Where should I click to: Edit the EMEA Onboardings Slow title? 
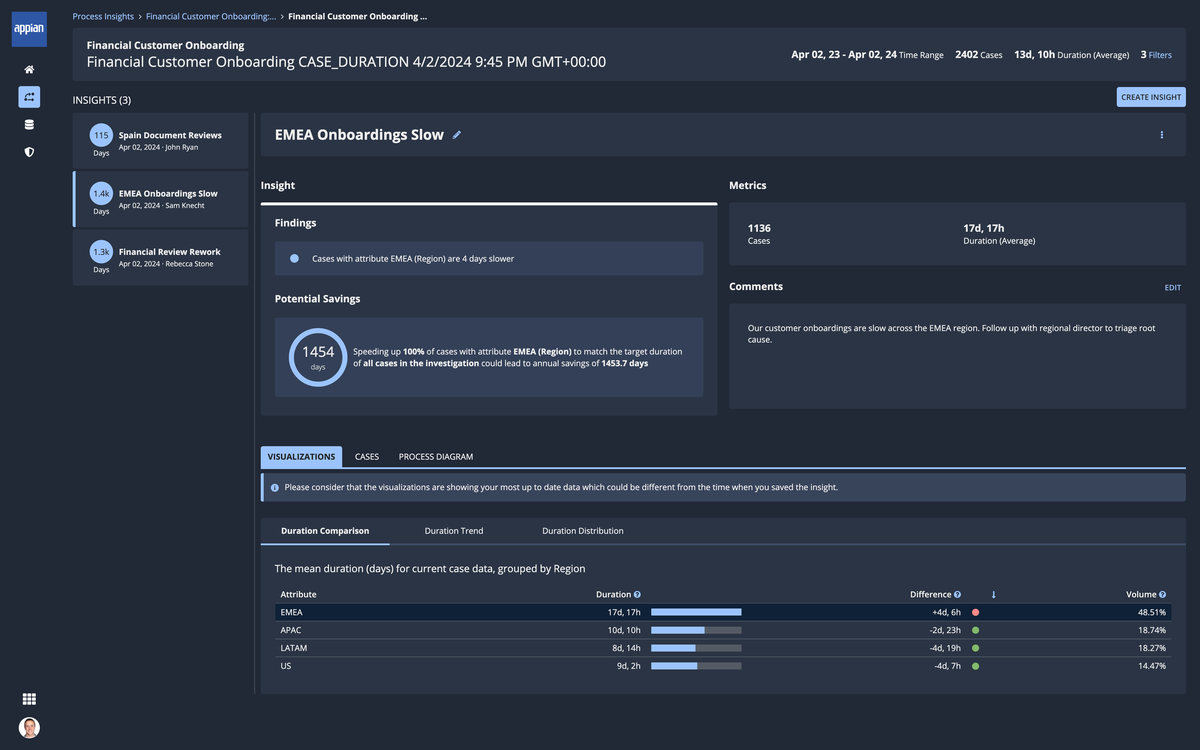point(457,135)
